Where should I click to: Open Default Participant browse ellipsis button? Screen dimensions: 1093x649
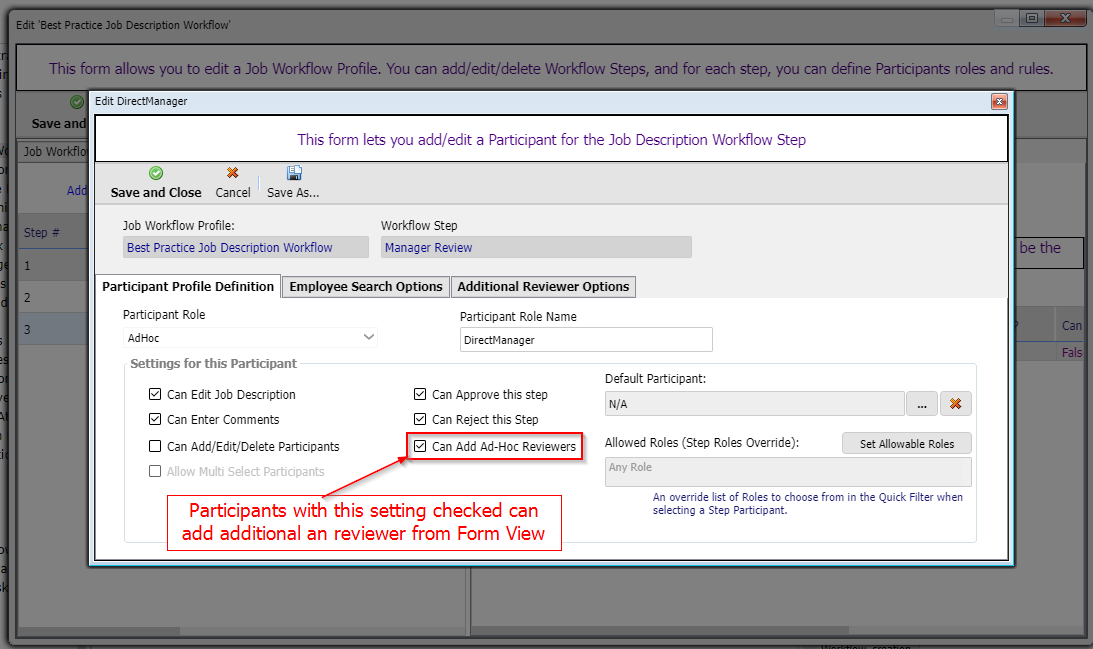tap(921, 404)
